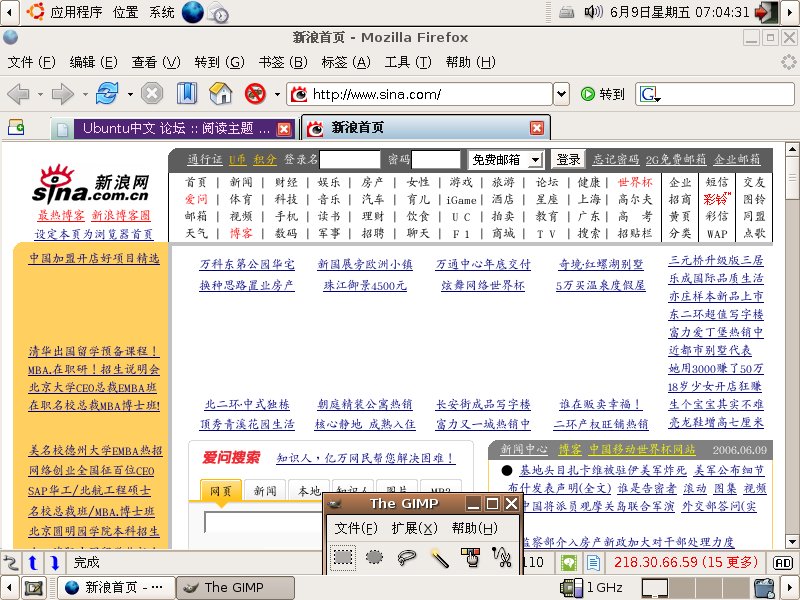The width and height of the screenshot is (800, 600).
Task: Select GIMP's Fuzzy Select magic wand tool
Action: pyautogui.click(x=439, y=557)
